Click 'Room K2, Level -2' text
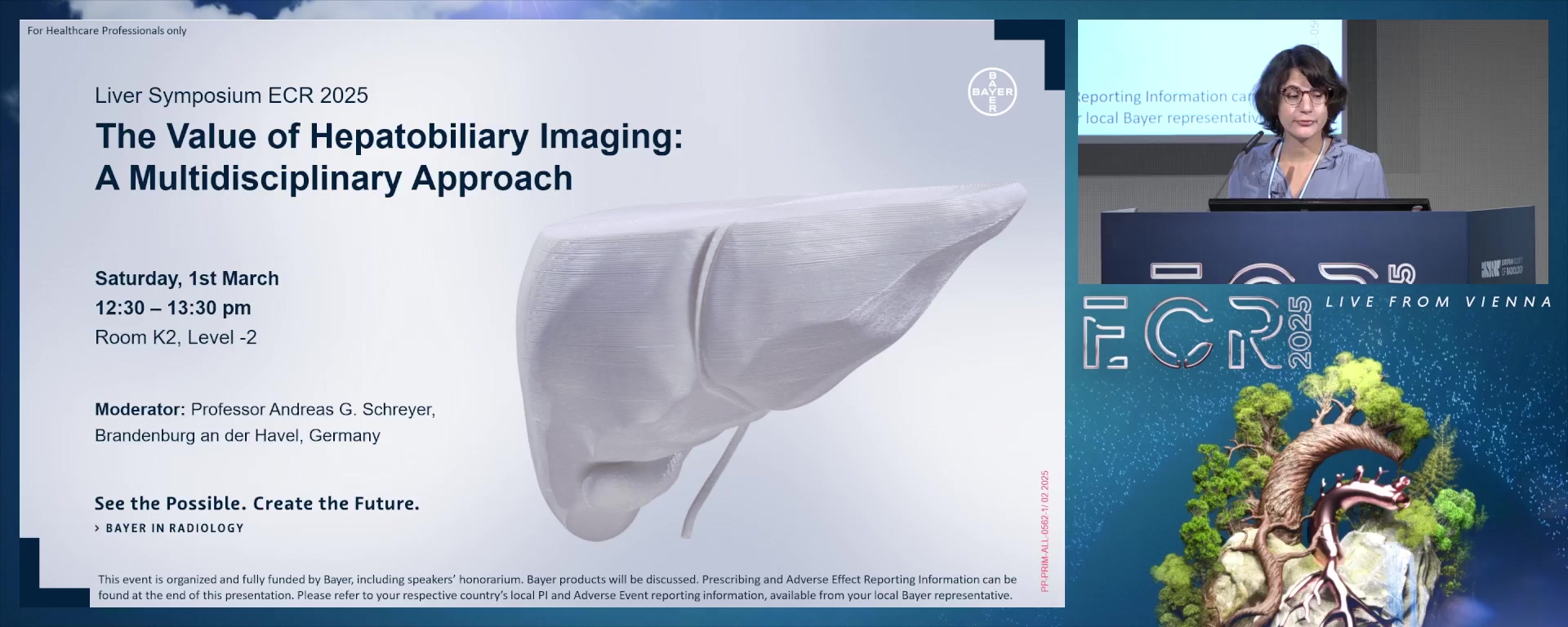The height and width of the screenshot is (627, 1568). 176,337
